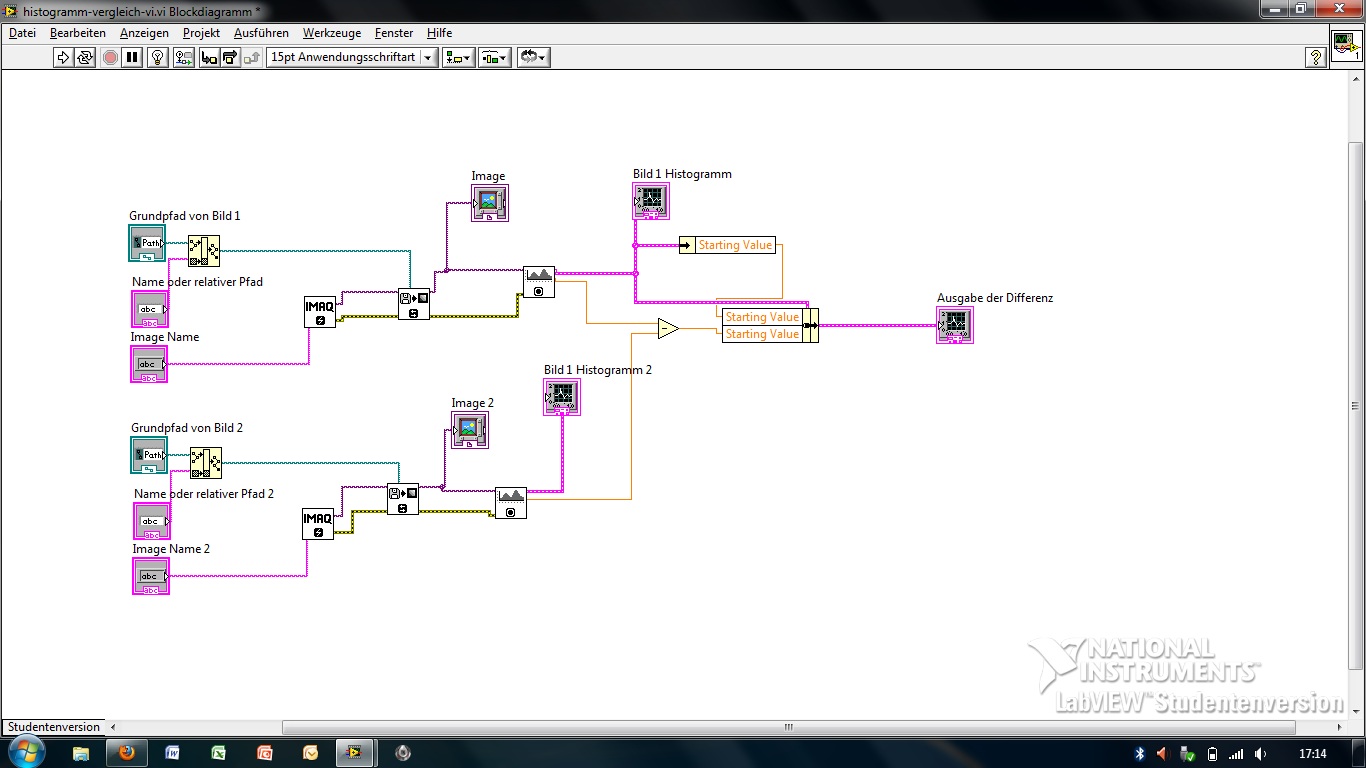The image size is (1366, 768).
Task: Start Run Continuously from the toolbar
Action: (85, 57)
